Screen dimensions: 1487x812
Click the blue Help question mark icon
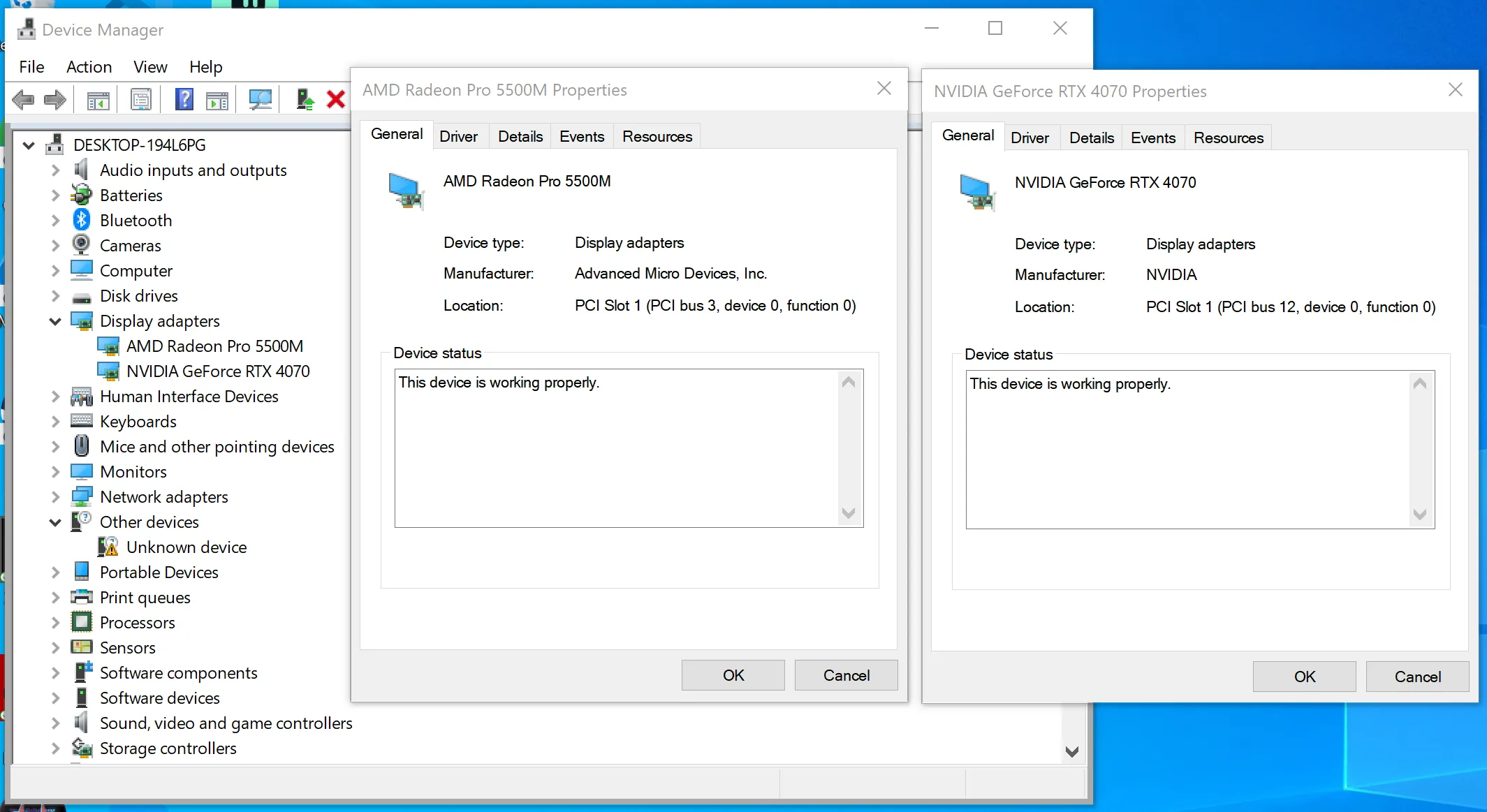(184, 100)
